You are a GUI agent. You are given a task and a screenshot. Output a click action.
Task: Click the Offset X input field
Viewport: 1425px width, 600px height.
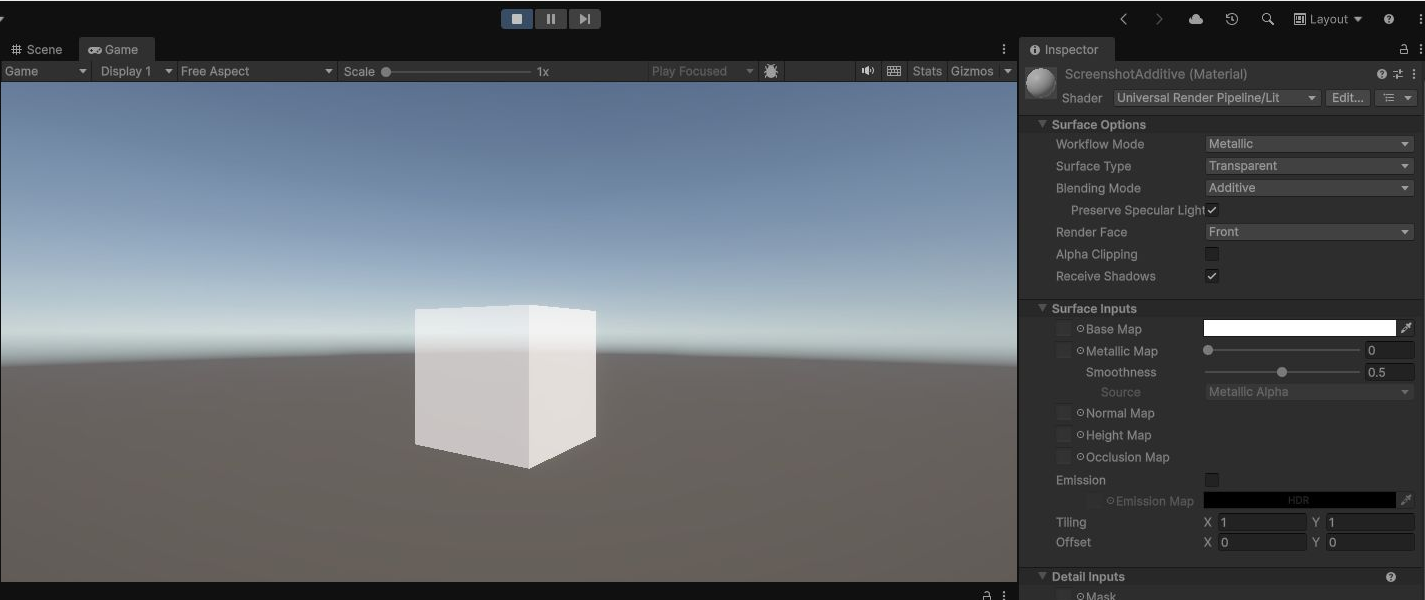(1262, 542)
